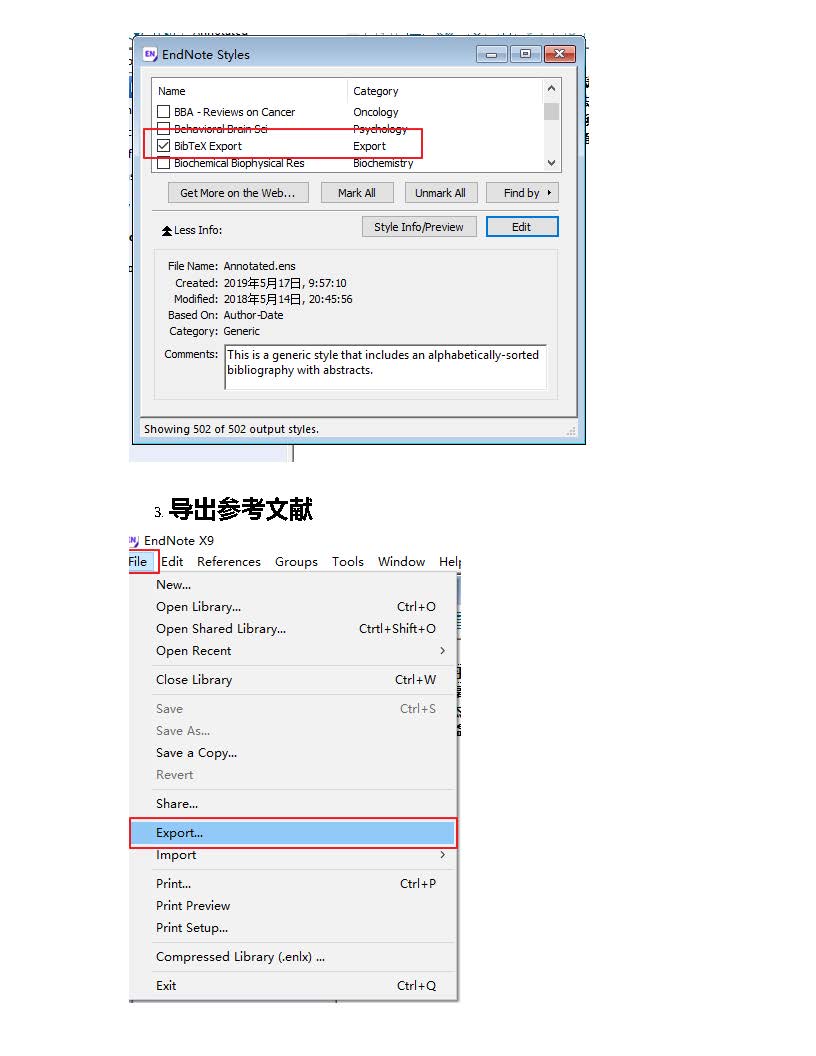
Task: Uncheck the BibTeX Export checkbox
Action: coord(163,145)
